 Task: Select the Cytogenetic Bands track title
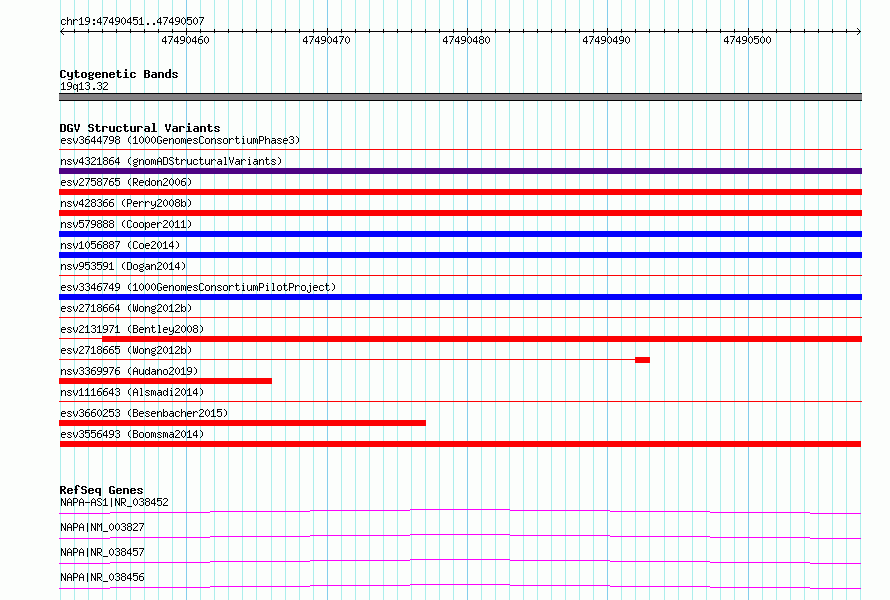[119, 74]
